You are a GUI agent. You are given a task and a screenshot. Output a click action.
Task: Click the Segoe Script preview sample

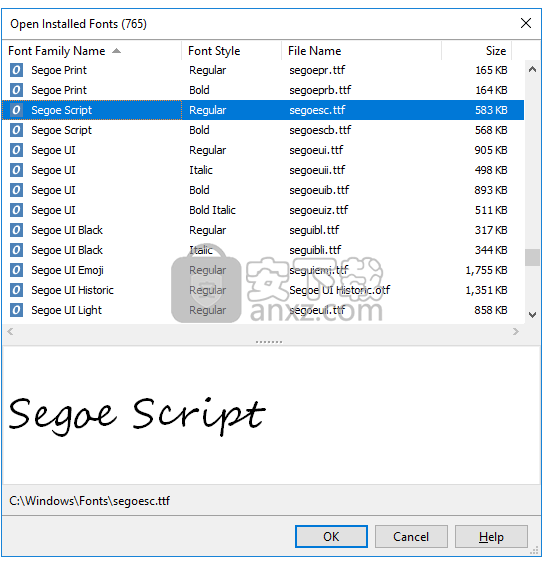tap(137, 416)
